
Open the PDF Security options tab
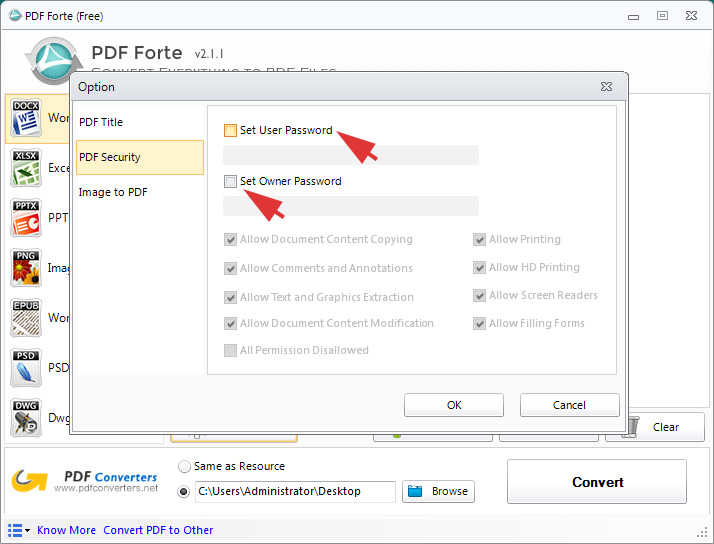coord(140,158)
